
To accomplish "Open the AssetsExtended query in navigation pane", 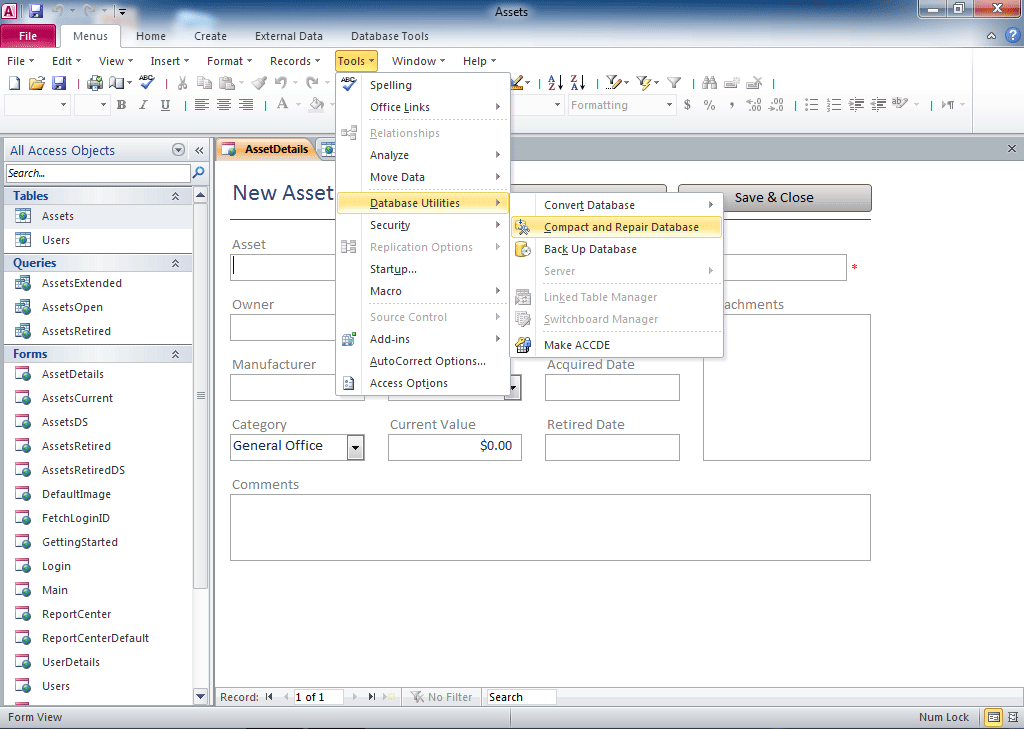I will (82, 284).
